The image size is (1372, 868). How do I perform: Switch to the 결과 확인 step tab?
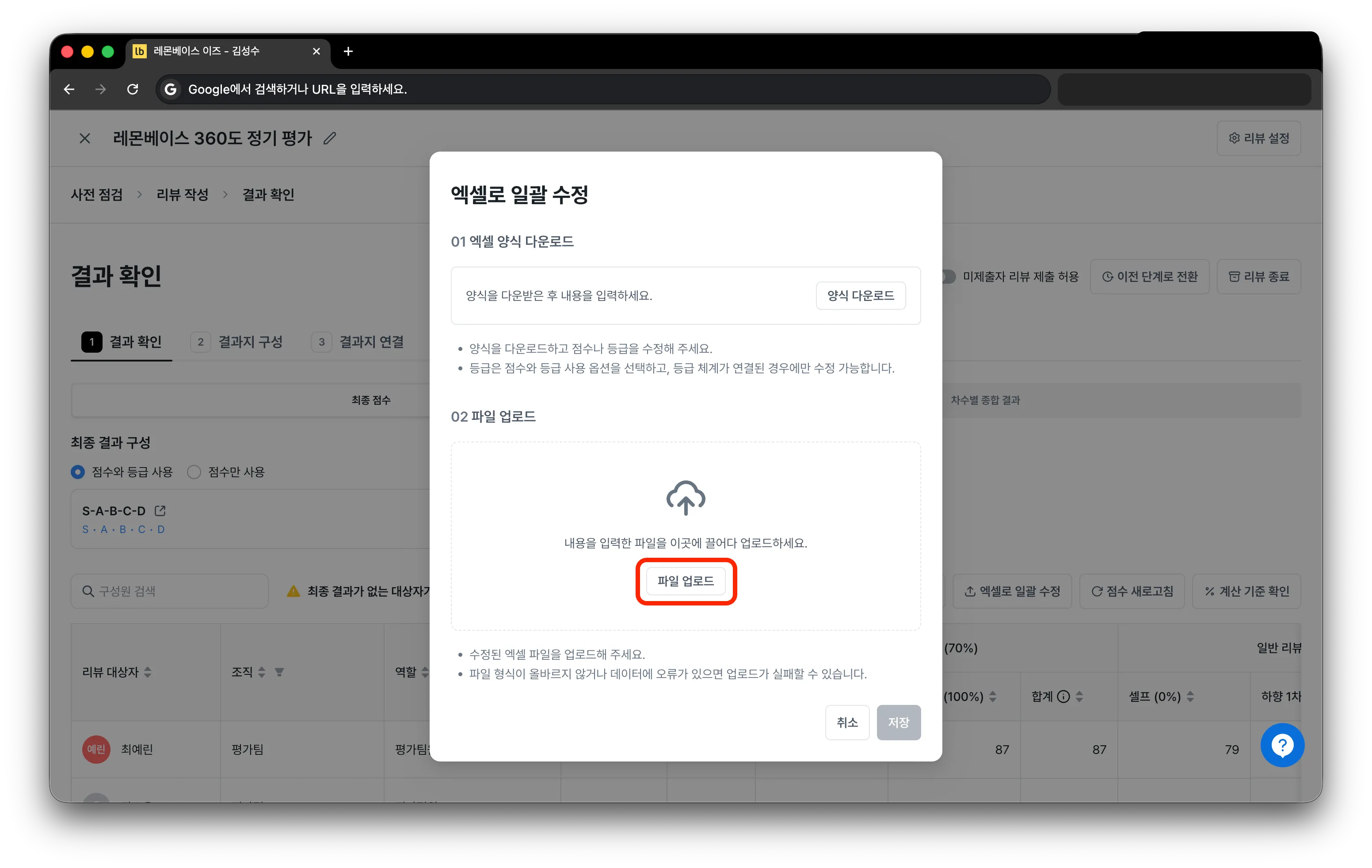click(122, 342)
